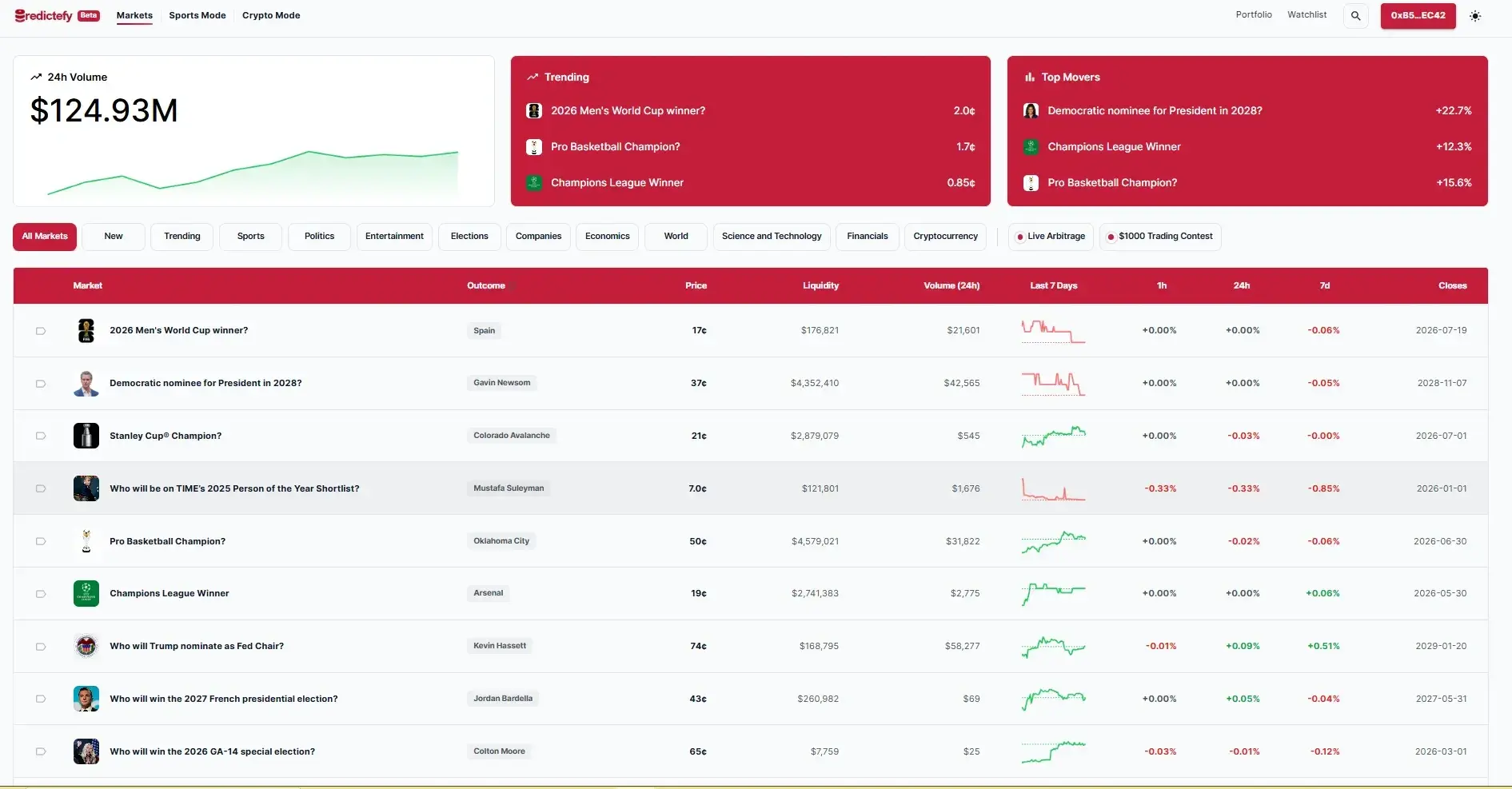Toggle watchlist box for Stanley Cup row
Screen dimensions: 1512x789
[41, 436]
